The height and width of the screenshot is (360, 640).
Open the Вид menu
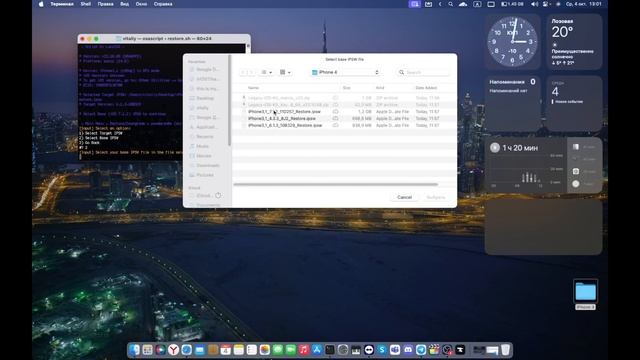[124, 4]
